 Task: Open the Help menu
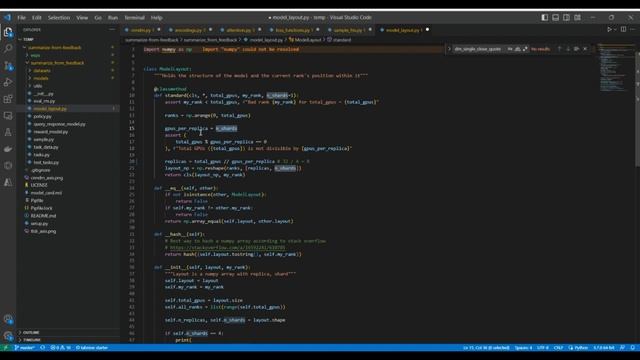coord(156,18)
